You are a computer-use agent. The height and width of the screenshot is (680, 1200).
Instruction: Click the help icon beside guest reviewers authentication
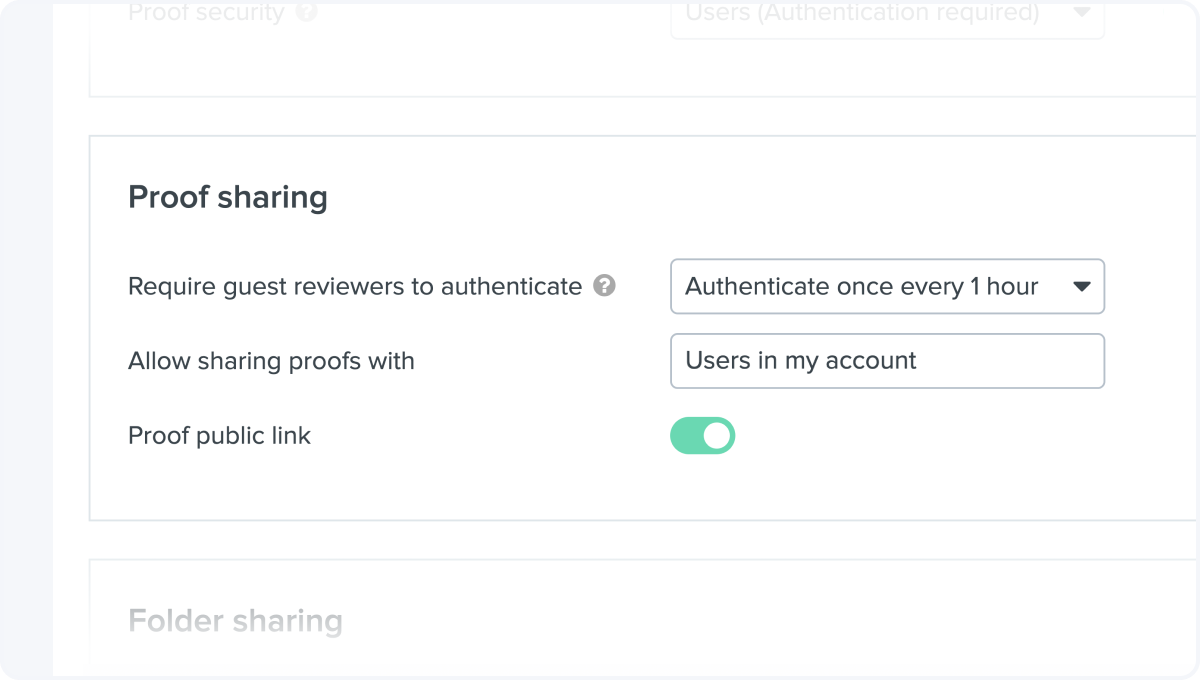click(604, 287)
